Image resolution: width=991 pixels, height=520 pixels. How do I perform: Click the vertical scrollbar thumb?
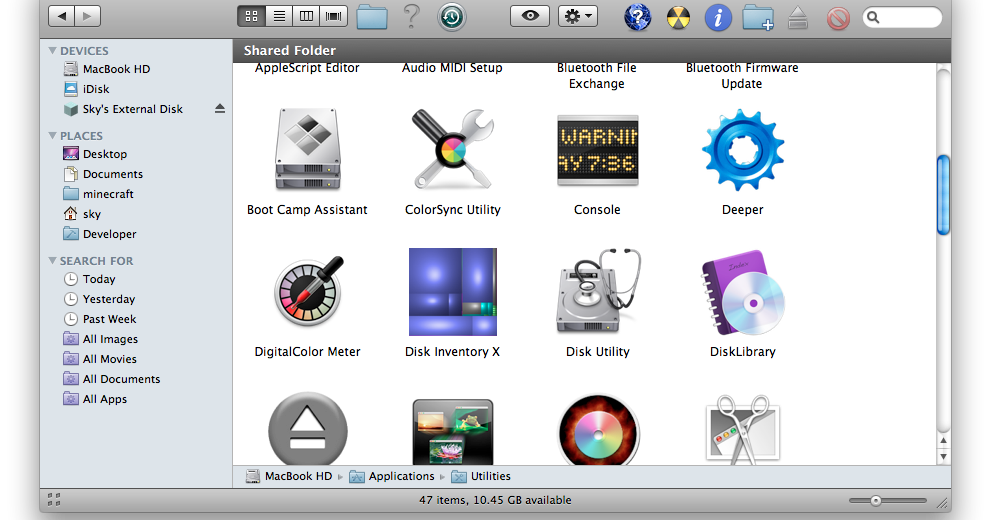[x=943, y=195]
